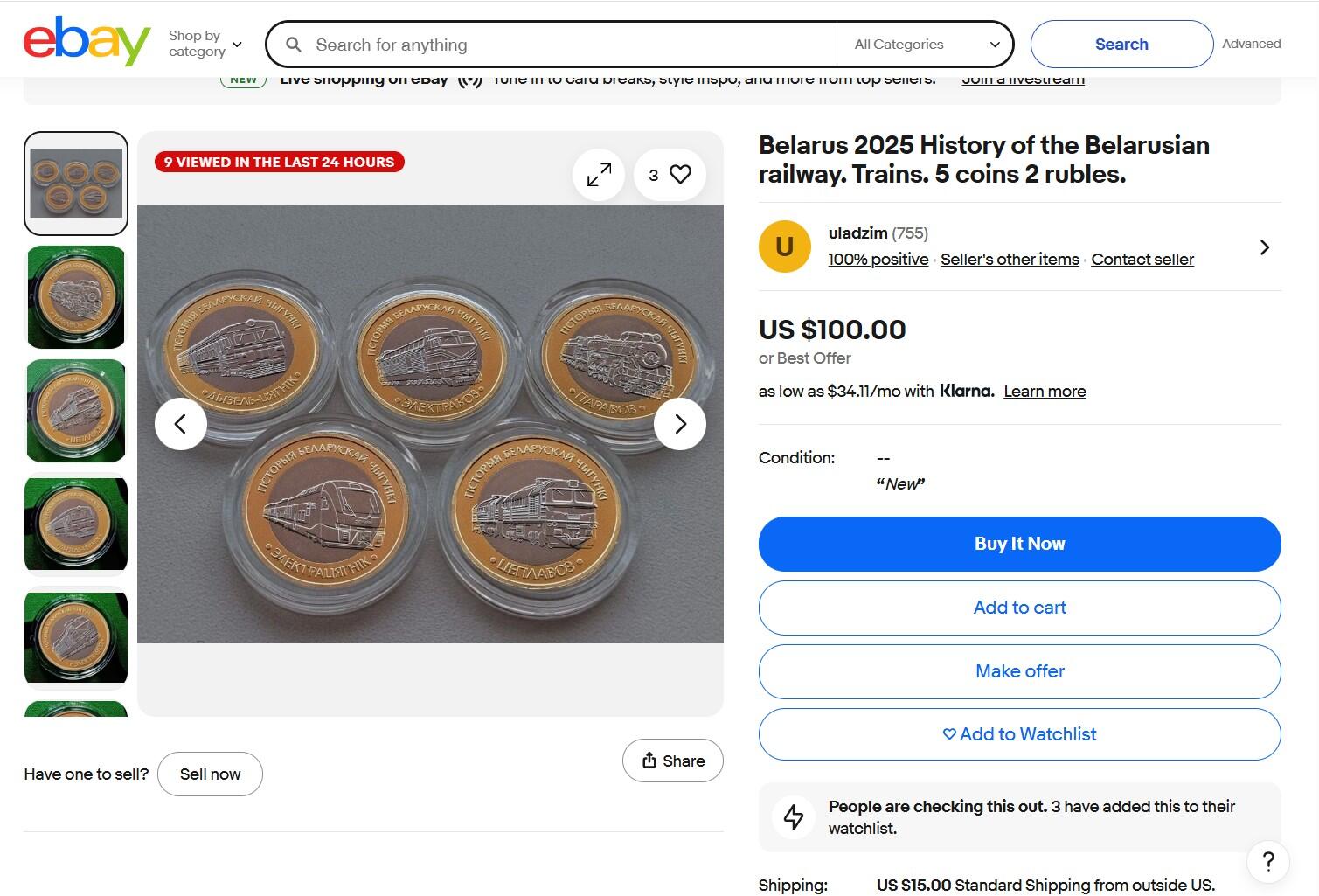Click seller avatar with letter U
The width and height of the screenshot is (1319, 896).
[x=785, y=247]
